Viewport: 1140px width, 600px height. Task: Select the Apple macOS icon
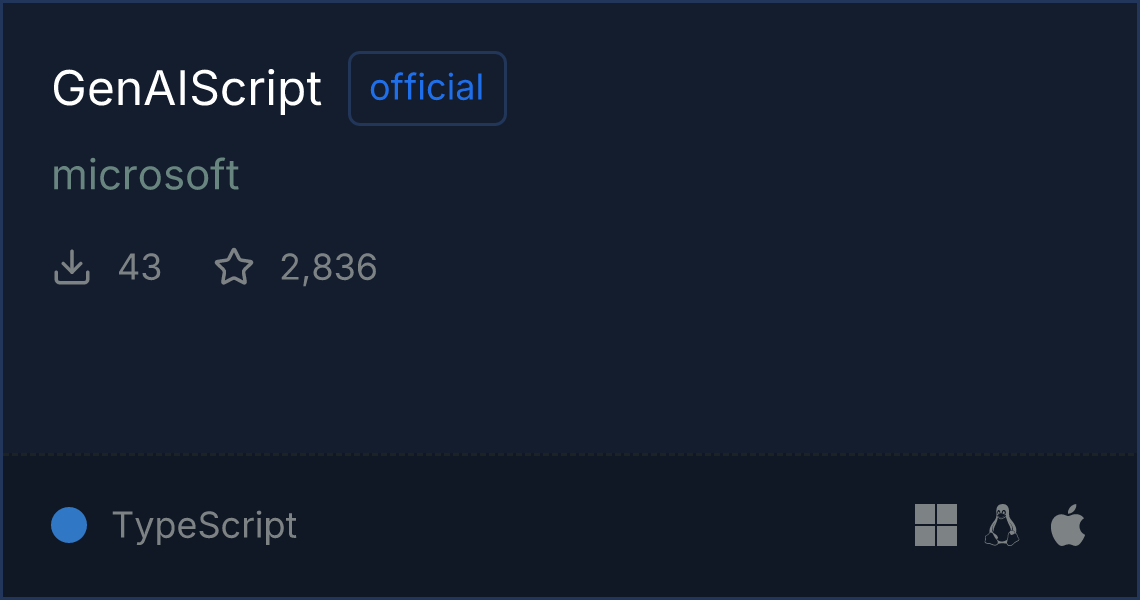(1068, 525)
